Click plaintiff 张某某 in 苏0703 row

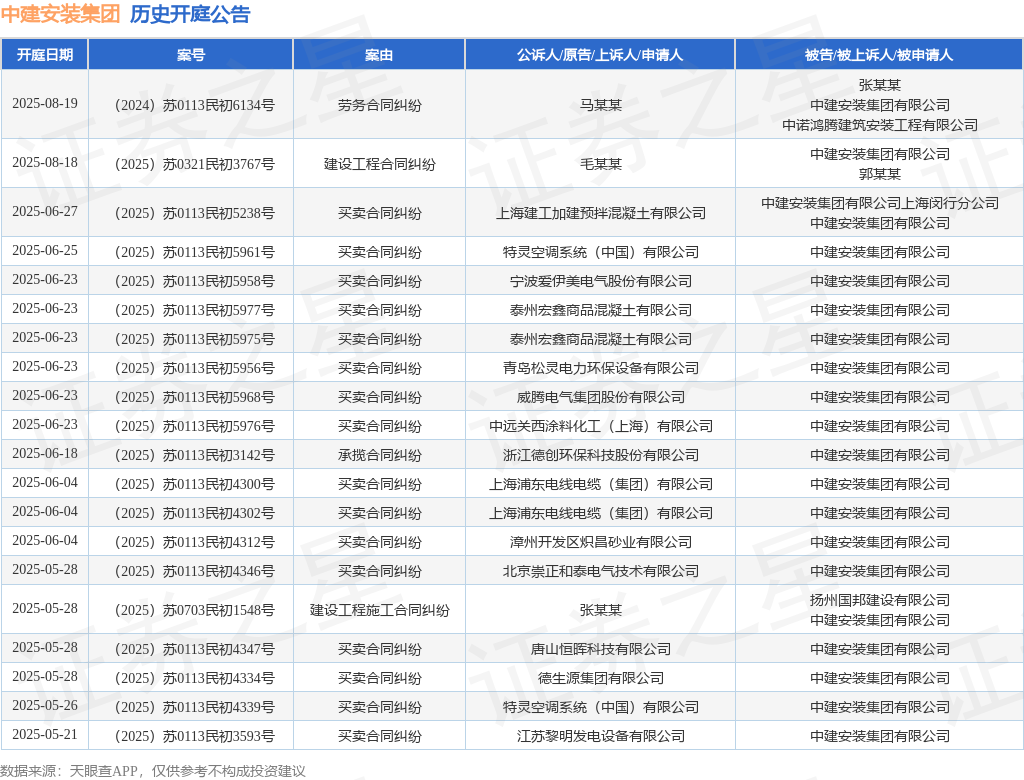[601, 610]
